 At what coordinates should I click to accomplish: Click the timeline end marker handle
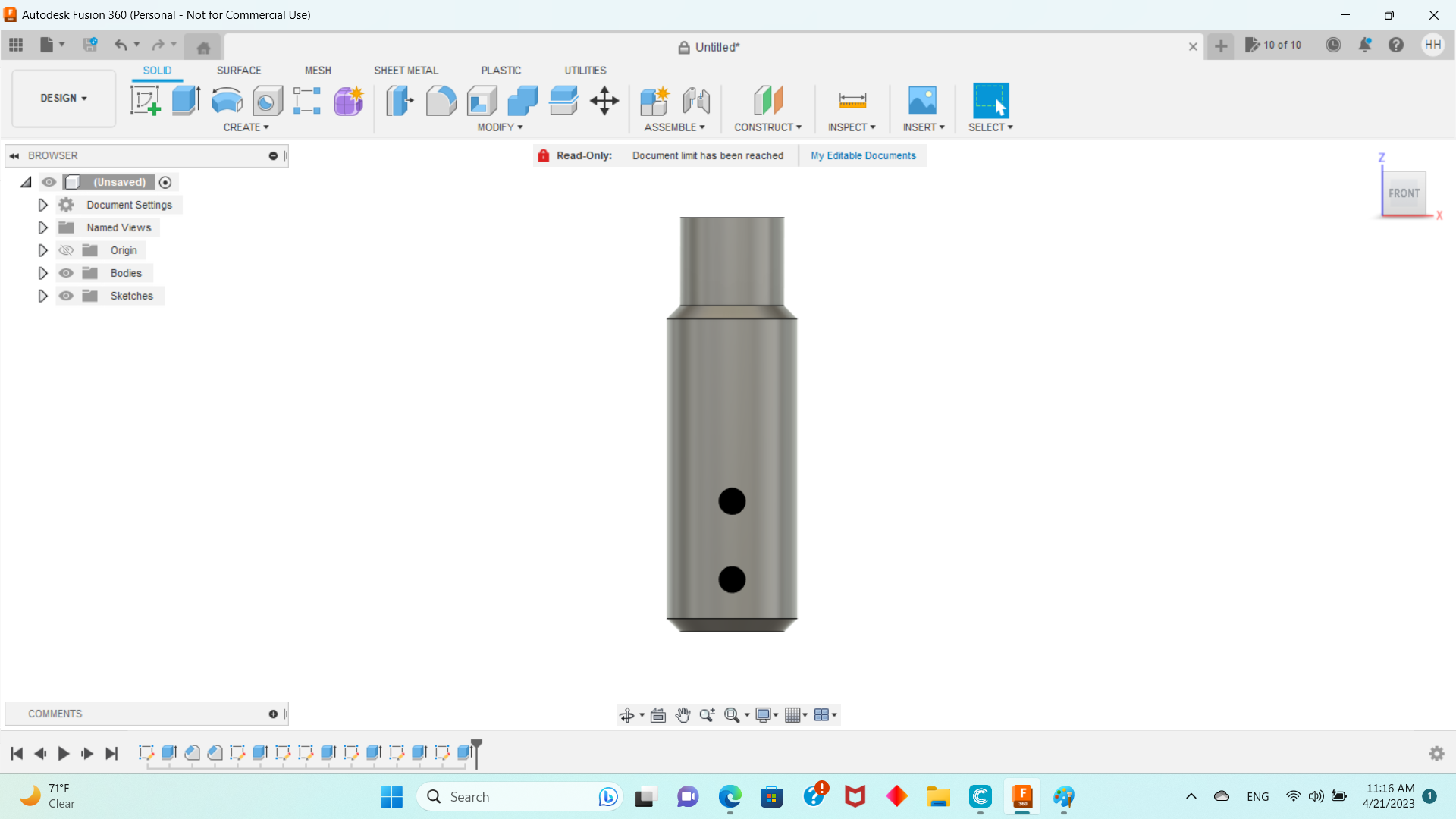[476, 745]
